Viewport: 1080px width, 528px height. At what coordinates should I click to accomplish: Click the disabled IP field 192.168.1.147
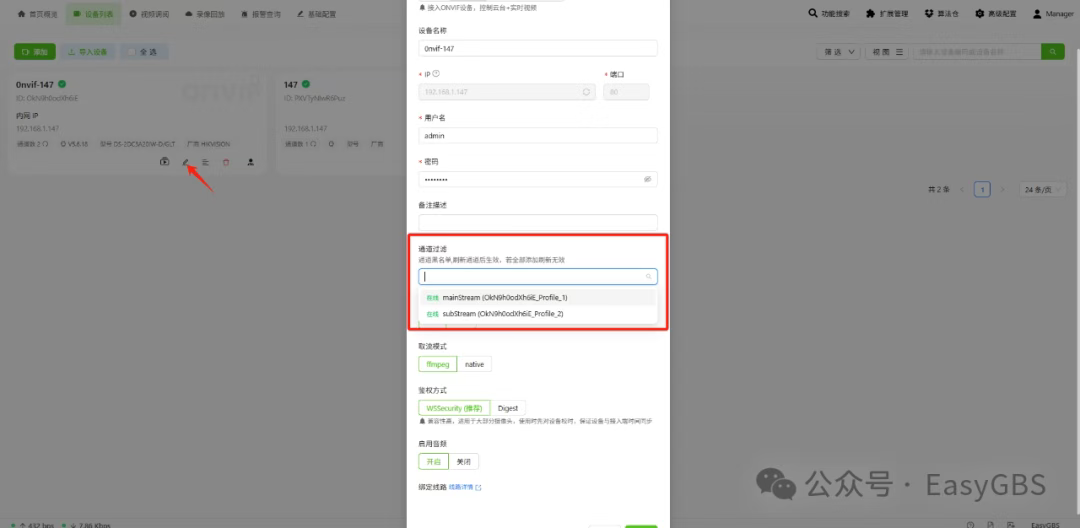point(507,92)
